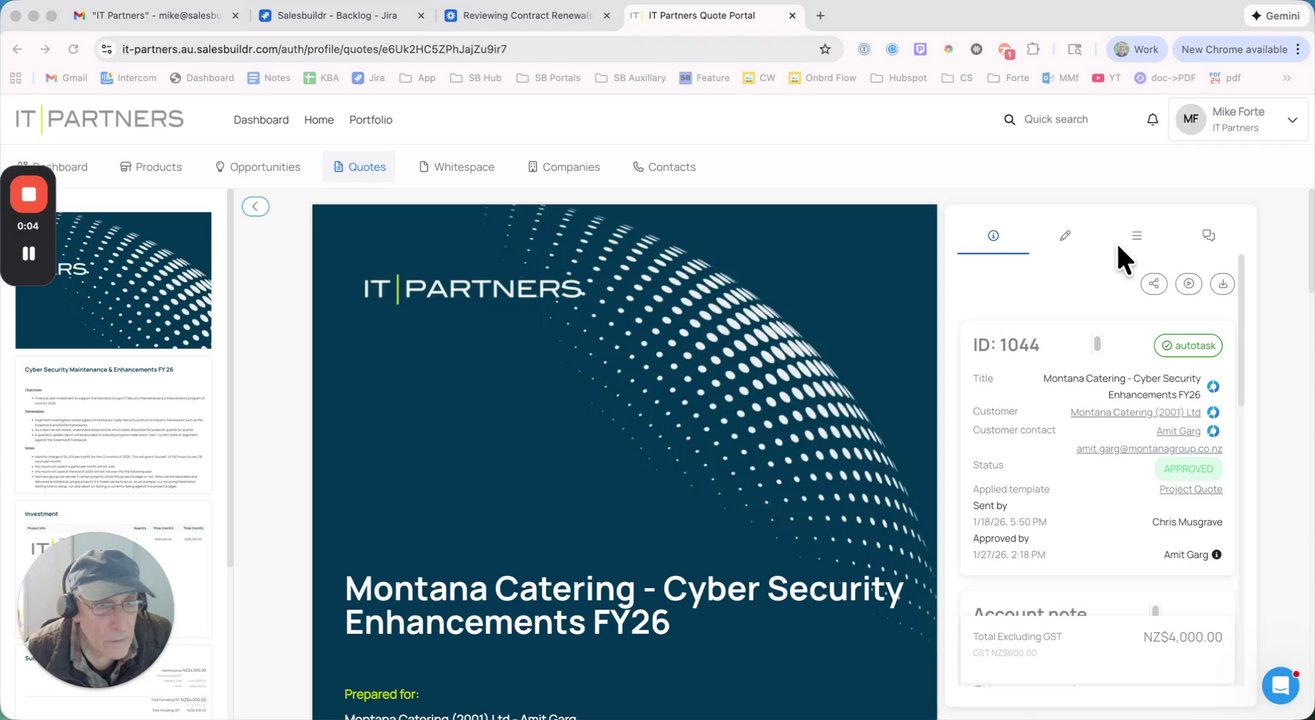1315x720 pixels.
Task: Open the Jira bookmark
Action: [368, 78]
